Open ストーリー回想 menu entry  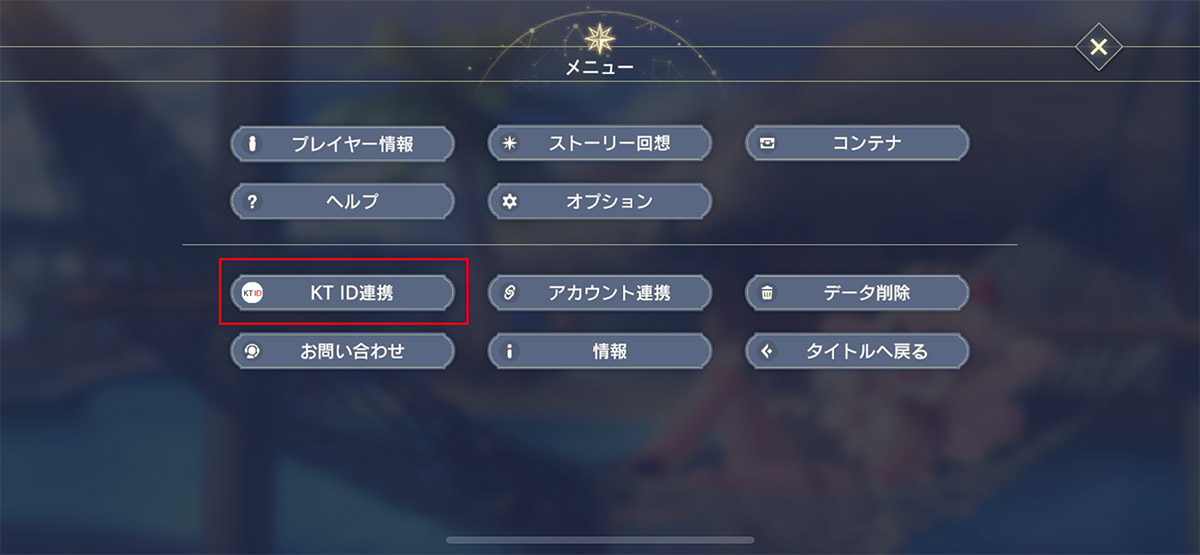(x=609, y=143)
